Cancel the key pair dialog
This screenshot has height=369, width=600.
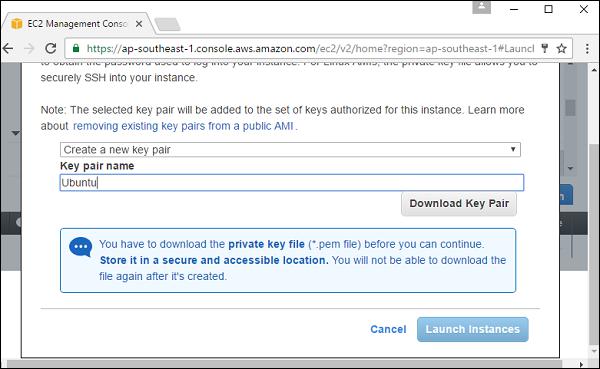click(x=388, y=329)
